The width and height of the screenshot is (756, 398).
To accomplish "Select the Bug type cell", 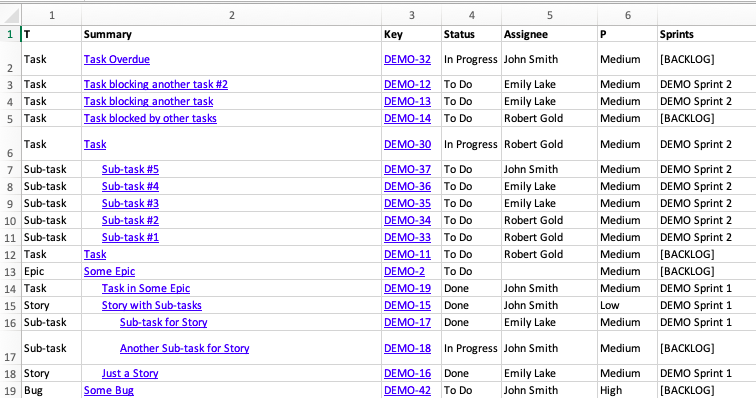I will [x=52, y=390].
